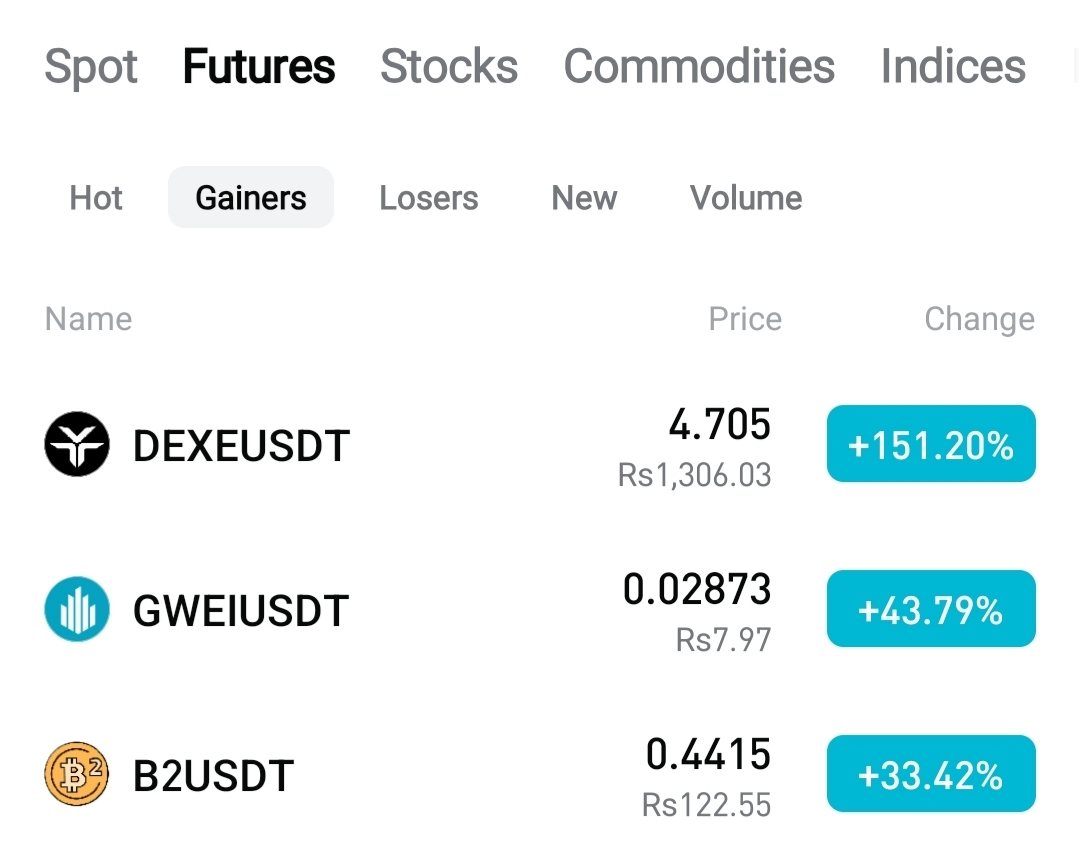
Task: Sort by the Change column header
Action: pyautogui.click(x=979, y=320)
